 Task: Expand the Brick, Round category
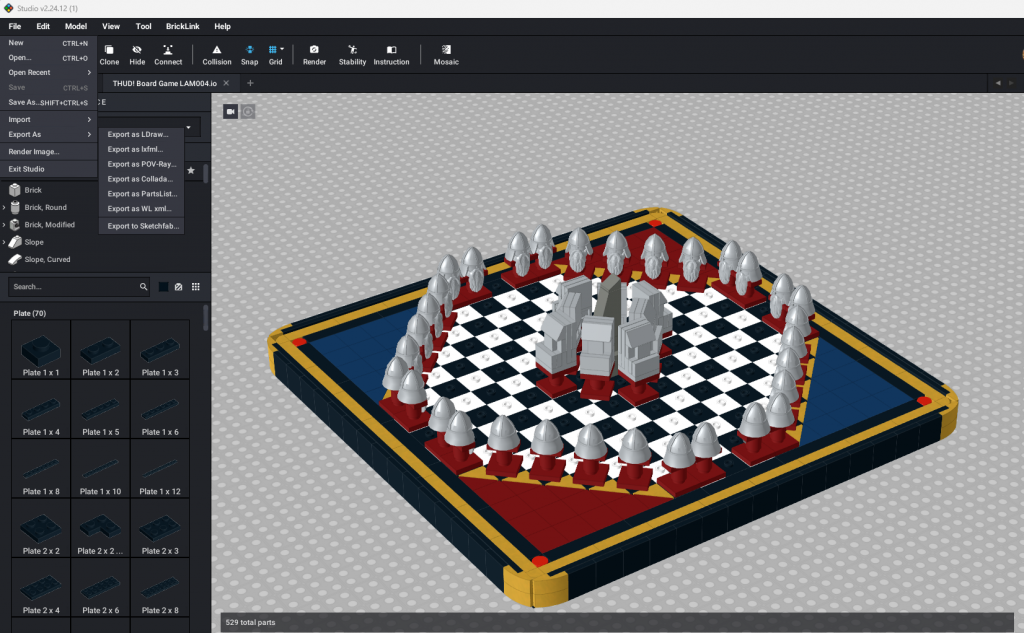[4, 208]
